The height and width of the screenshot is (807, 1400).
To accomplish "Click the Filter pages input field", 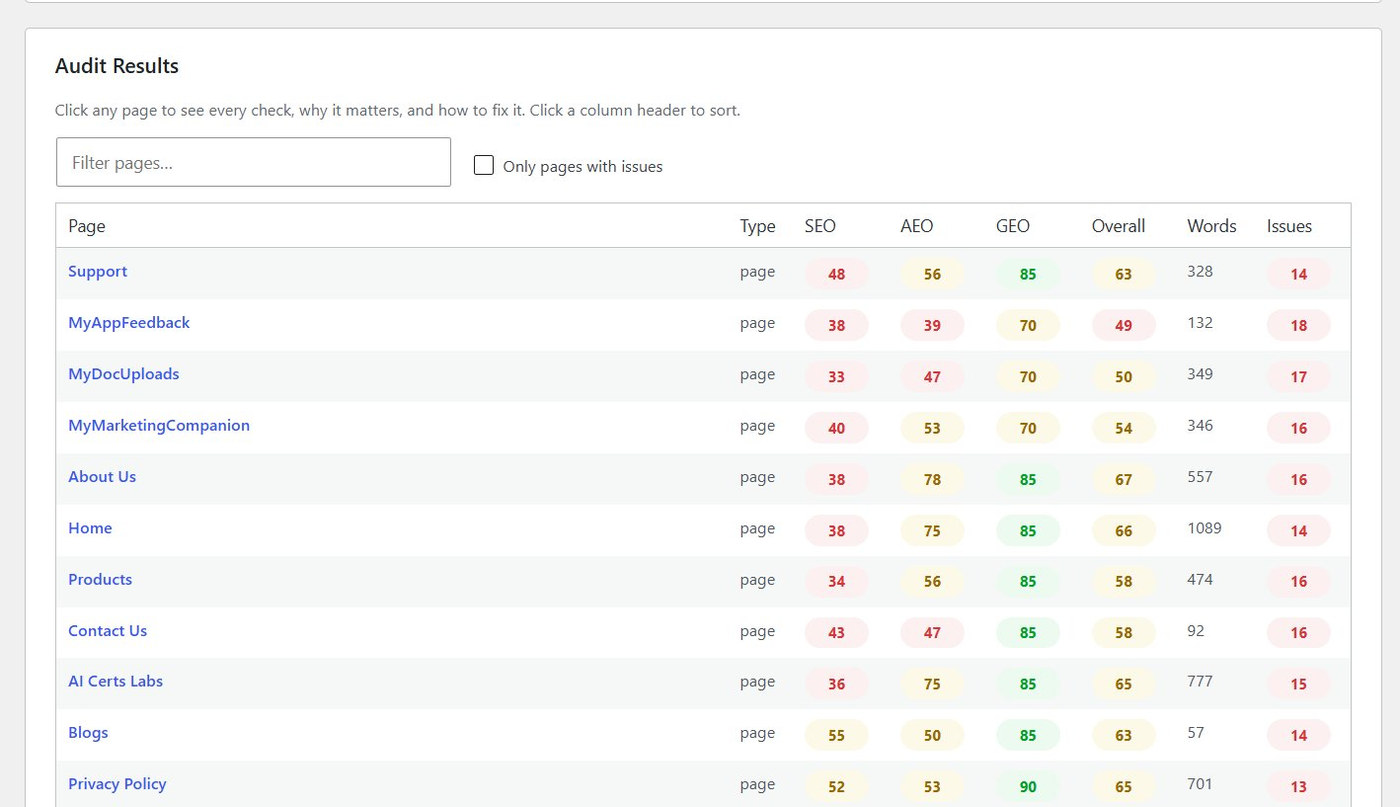I will click(253, 162).
